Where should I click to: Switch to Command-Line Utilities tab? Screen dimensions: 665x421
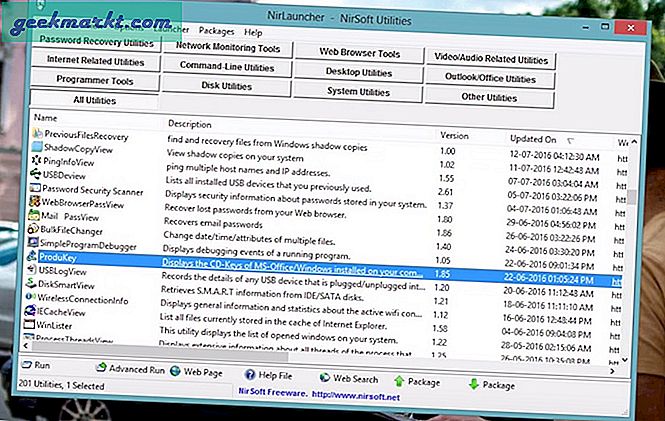point(227,67)
